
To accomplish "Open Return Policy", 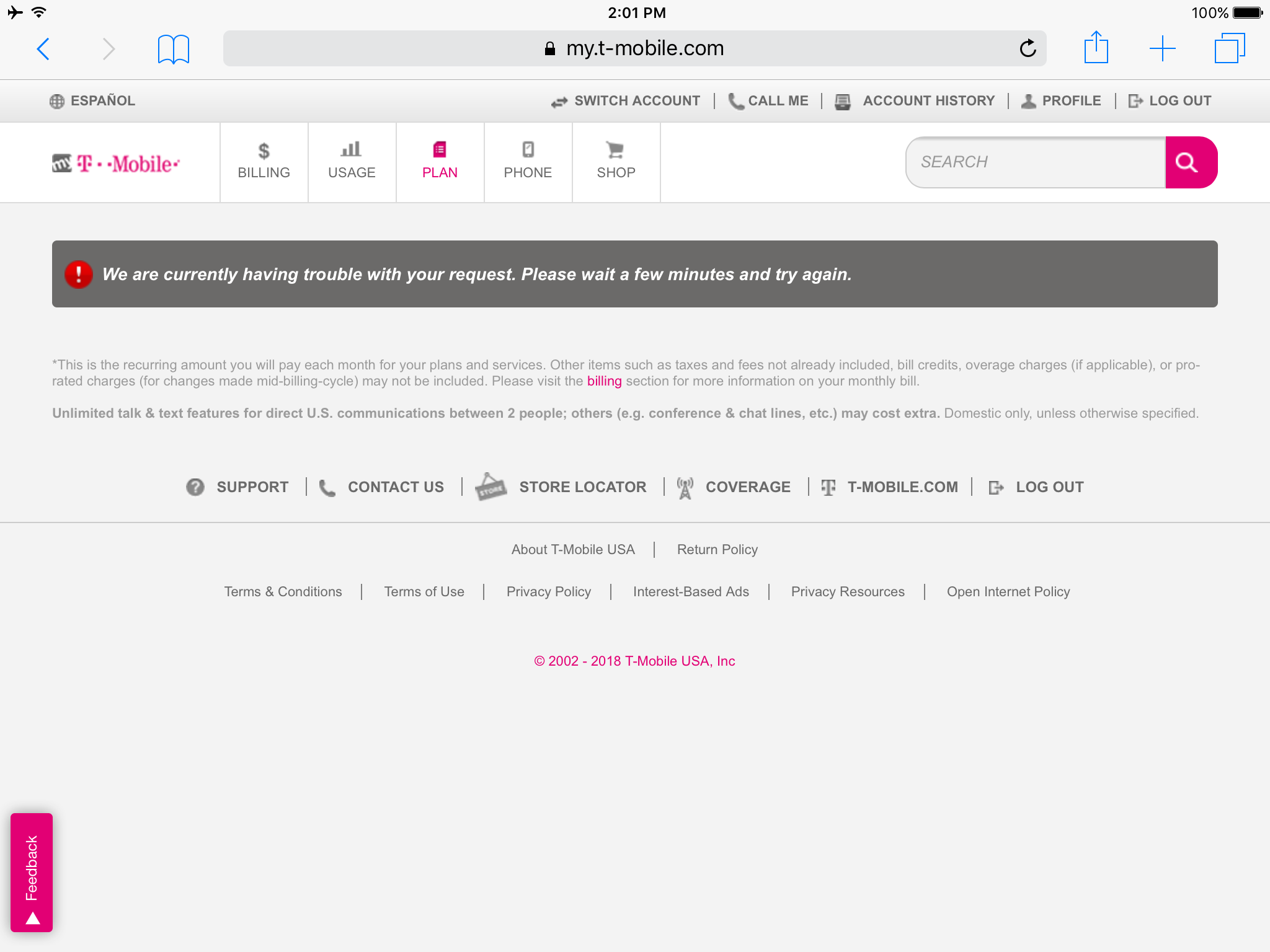I will (x=717, y=550).
